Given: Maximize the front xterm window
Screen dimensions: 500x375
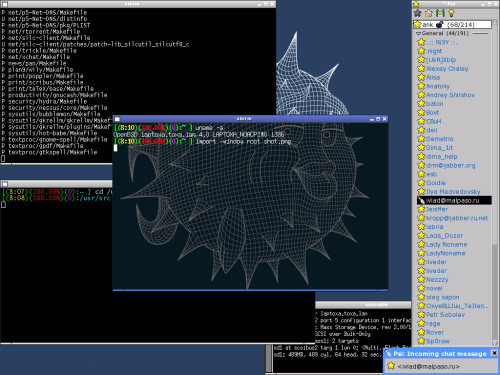Looking at the screenshot, I should pyautogui.click(x=378, y=119).
